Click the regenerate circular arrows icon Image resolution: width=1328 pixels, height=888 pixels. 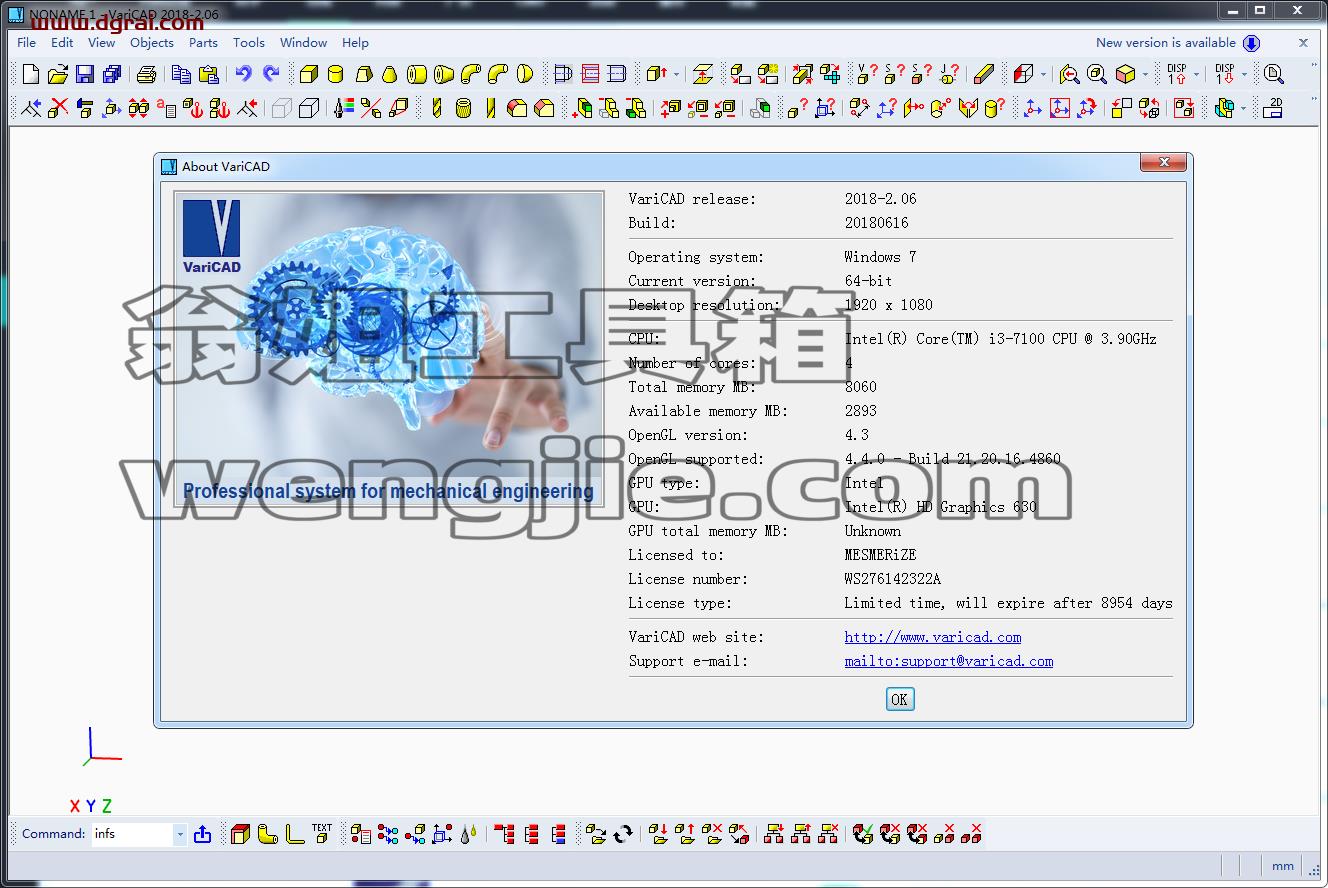point(623,834)
